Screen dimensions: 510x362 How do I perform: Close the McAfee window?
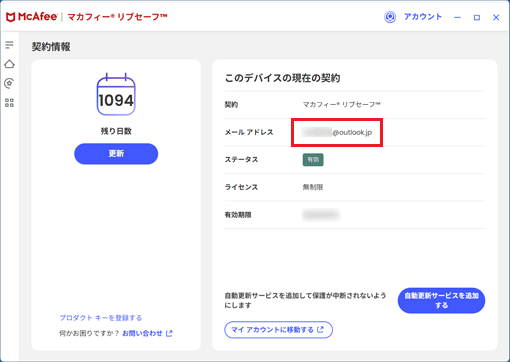pyautogui.click(x=496, y=17)
